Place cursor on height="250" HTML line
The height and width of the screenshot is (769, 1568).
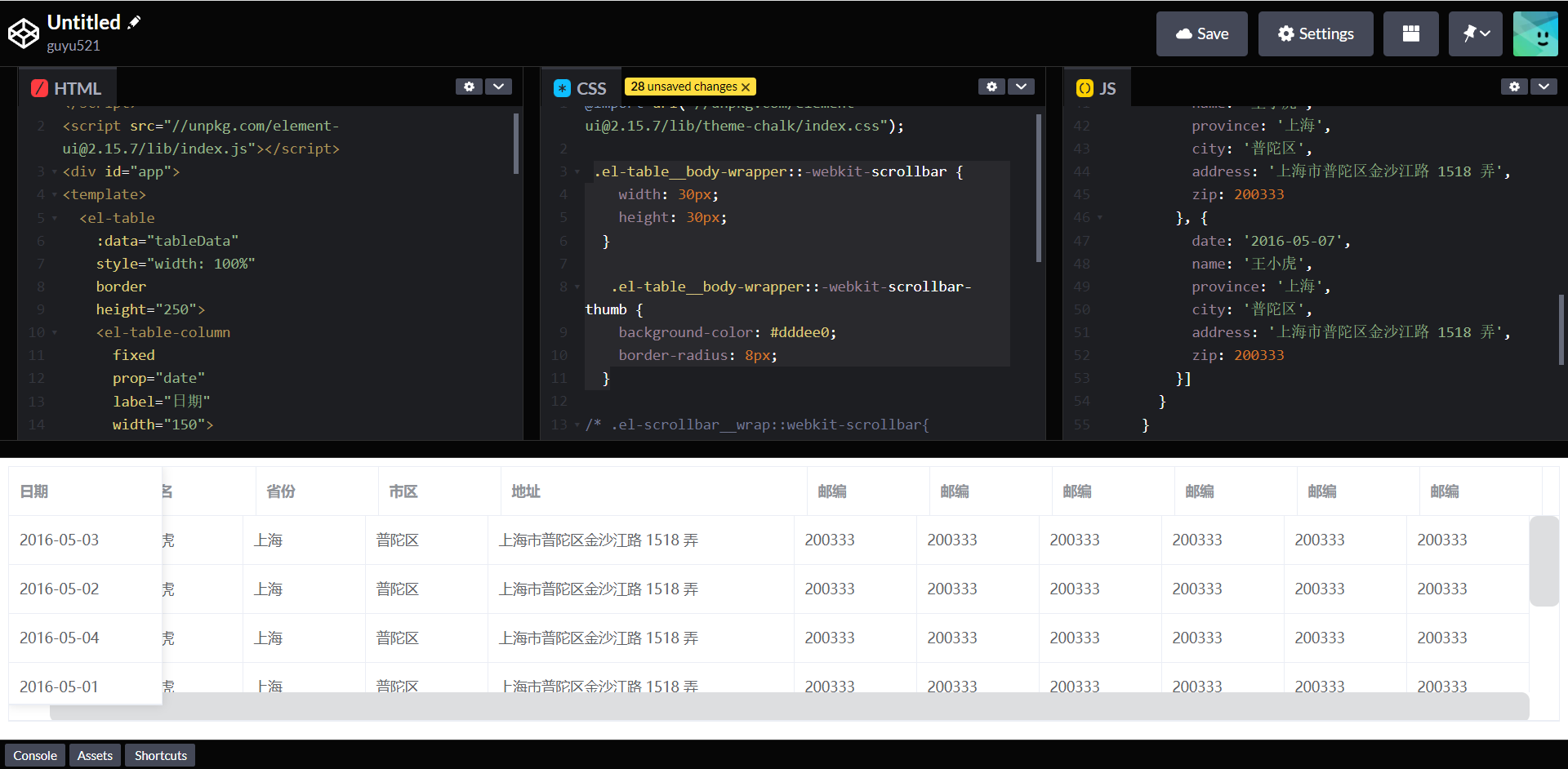[150, 309]
